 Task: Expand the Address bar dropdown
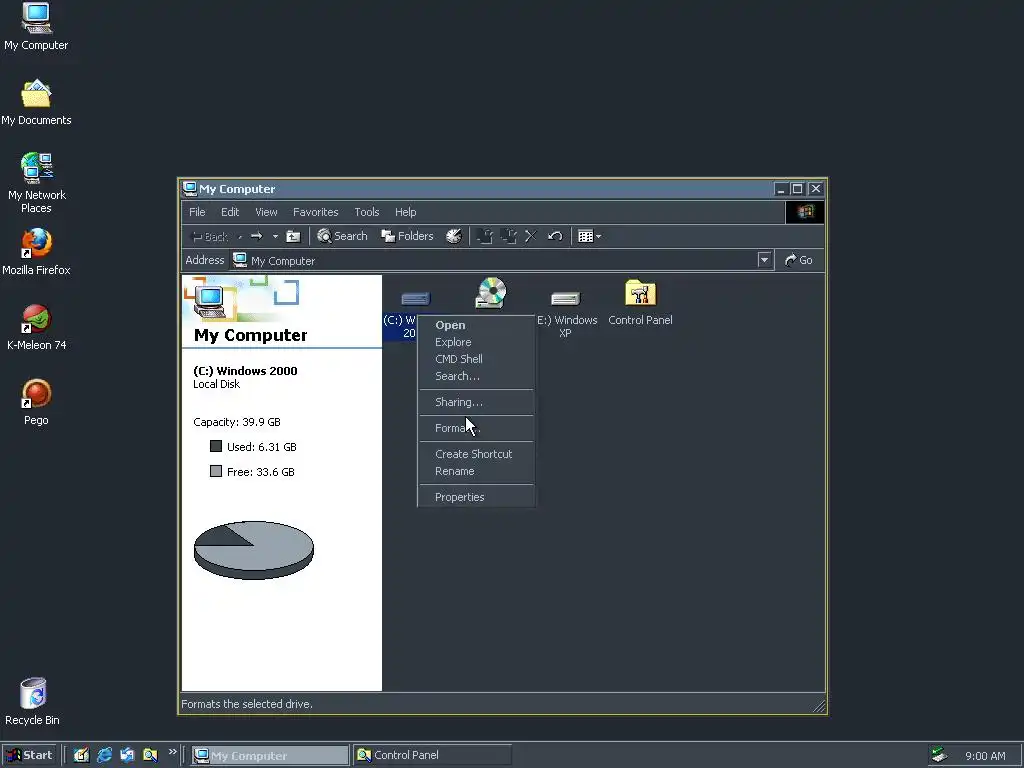tap(764, 260)
